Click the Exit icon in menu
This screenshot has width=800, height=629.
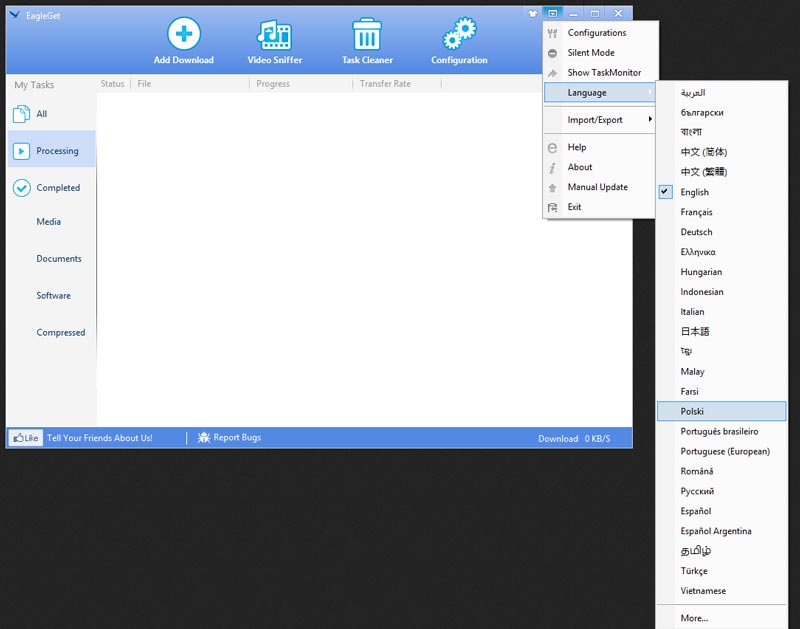point(552,207)
